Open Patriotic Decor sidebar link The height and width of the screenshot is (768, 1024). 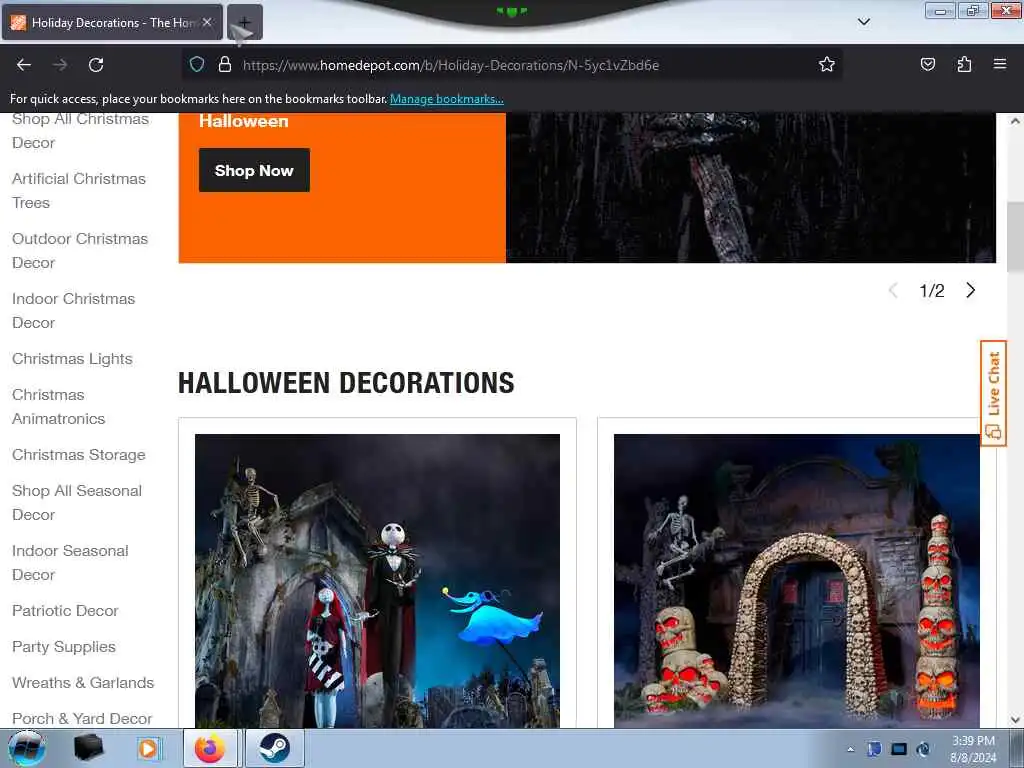[65, 611]
